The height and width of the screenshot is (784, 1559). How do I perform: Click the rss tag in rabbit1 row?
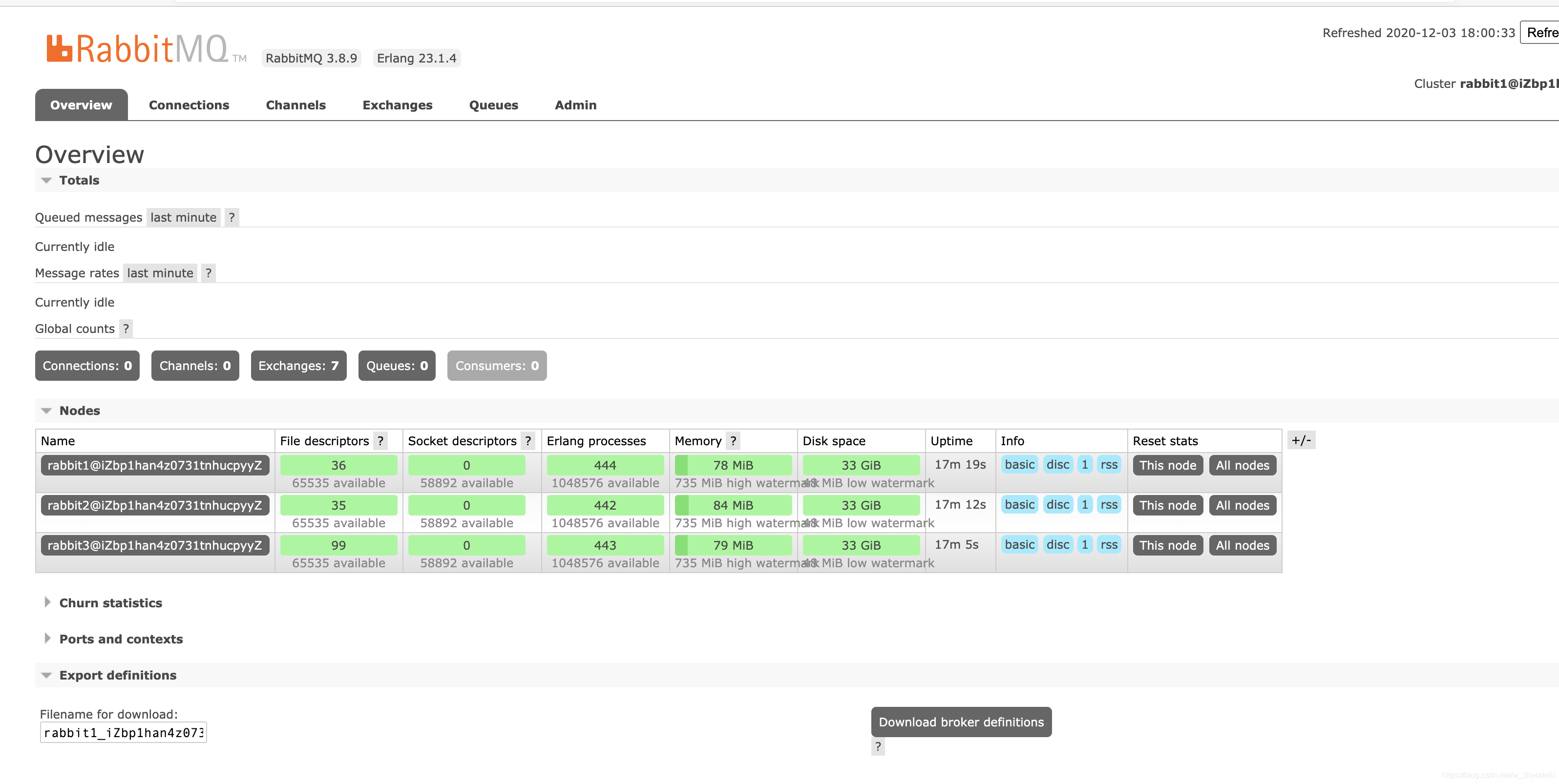(1109, 465)
